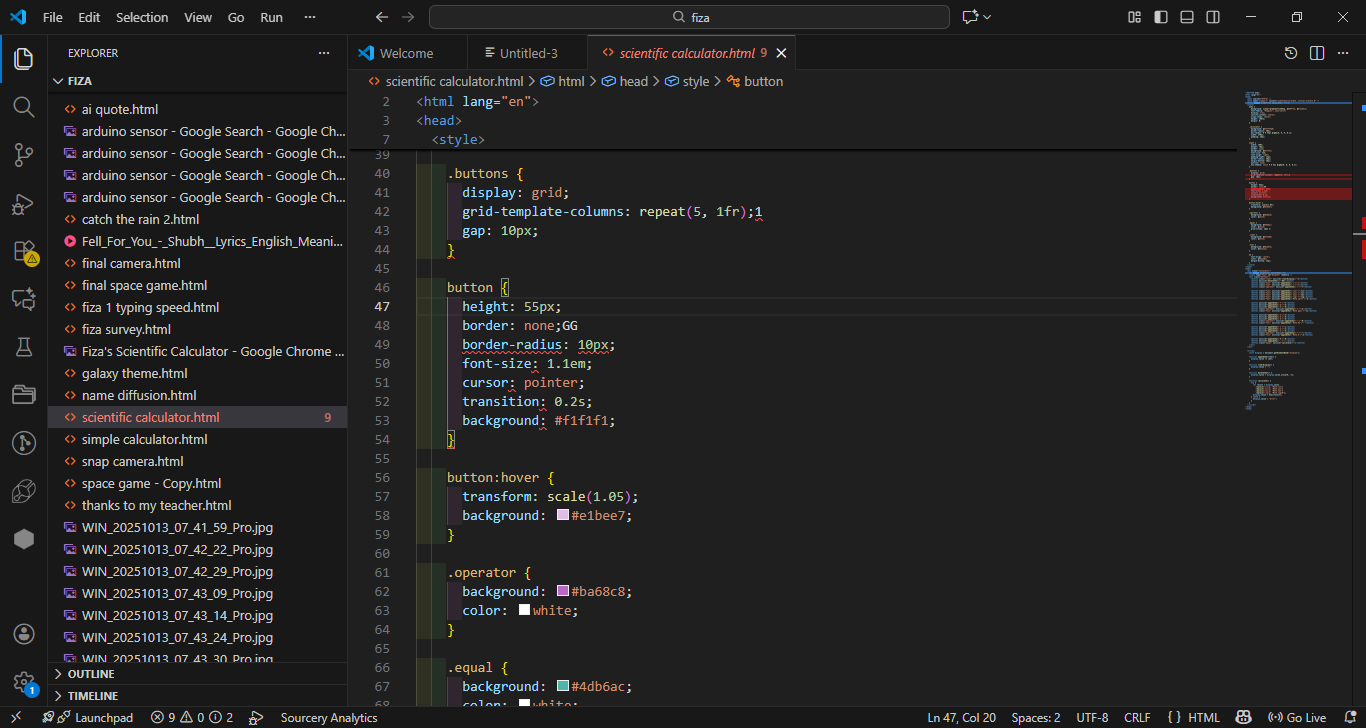Screen dimensions: 1366x728
Task: Start Go Live server from status bar
Action: tap(1297, 717)
